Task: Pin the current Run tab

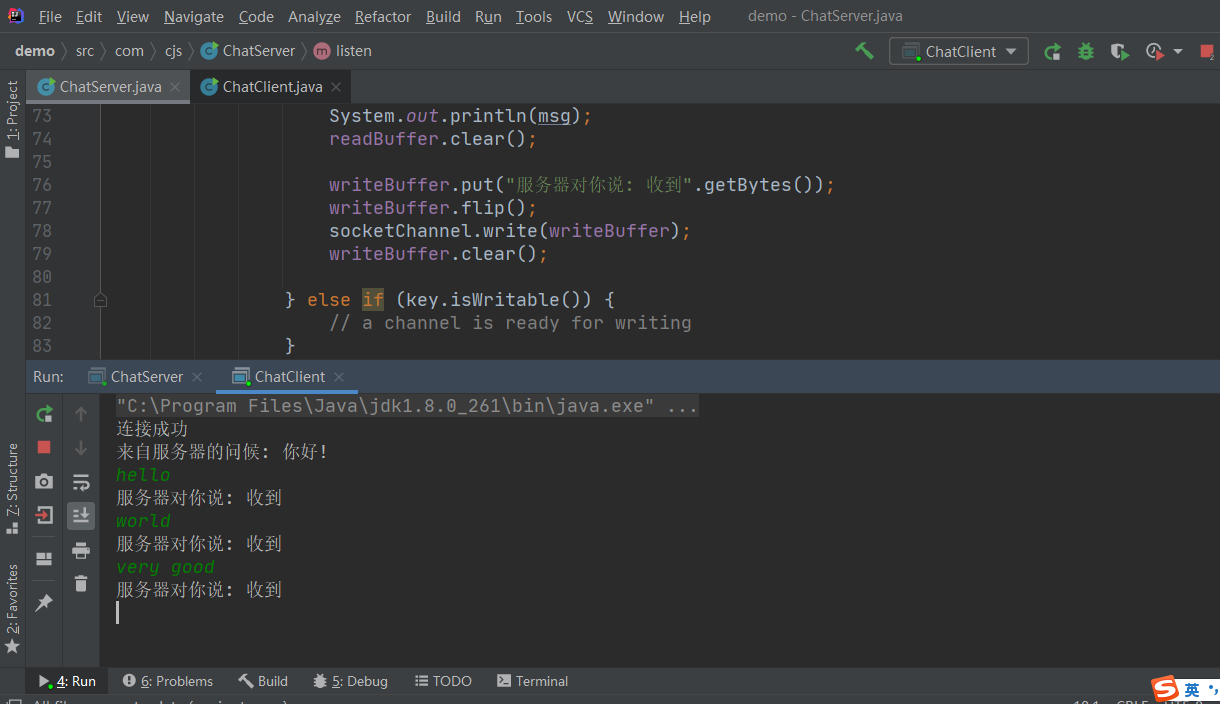Action: point(44,603)
